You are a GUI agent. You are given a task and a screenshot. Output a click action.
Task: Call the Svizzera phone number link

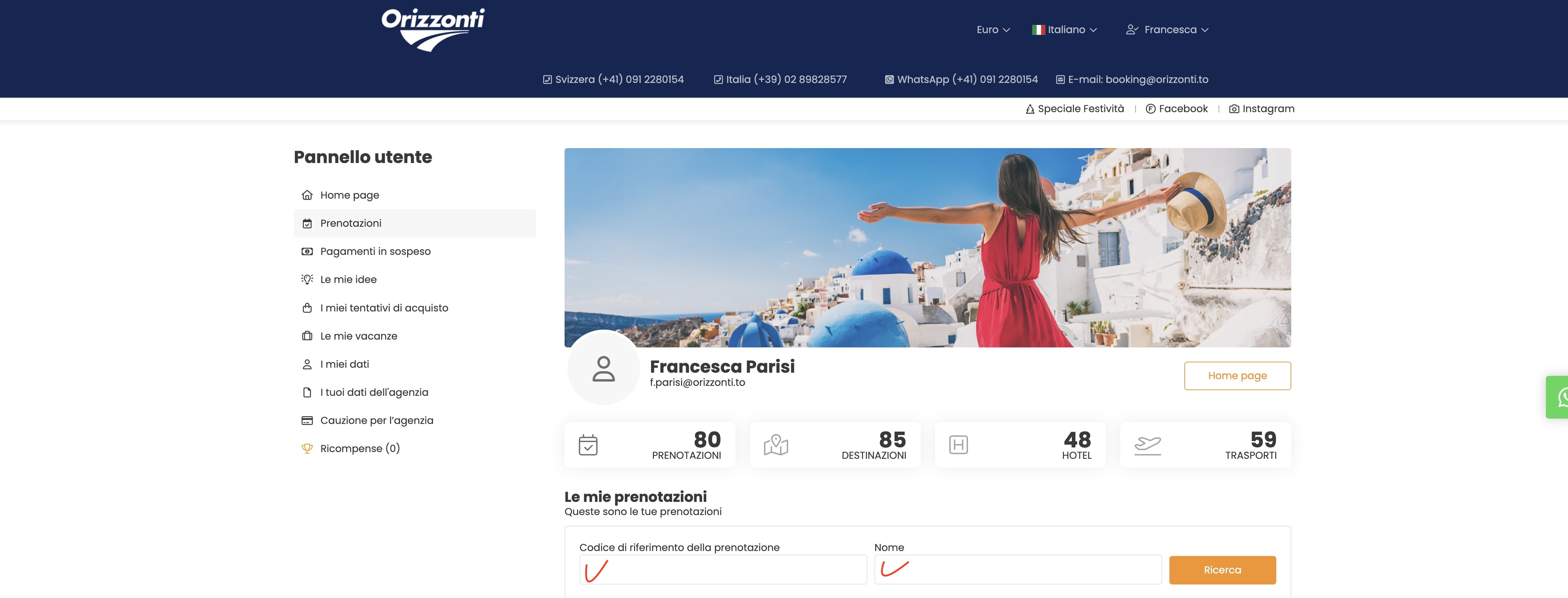point(613,80)
